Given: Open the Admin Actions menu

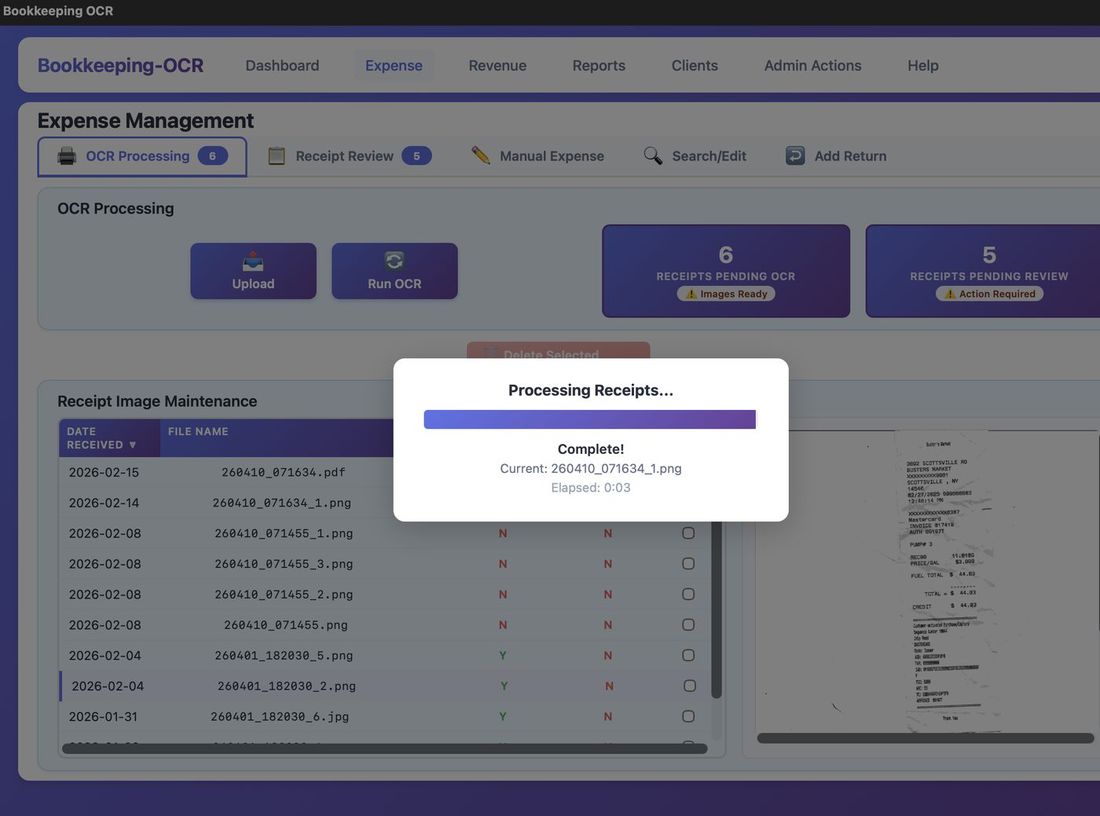Looking at the screenshot, I should (812, 64).
